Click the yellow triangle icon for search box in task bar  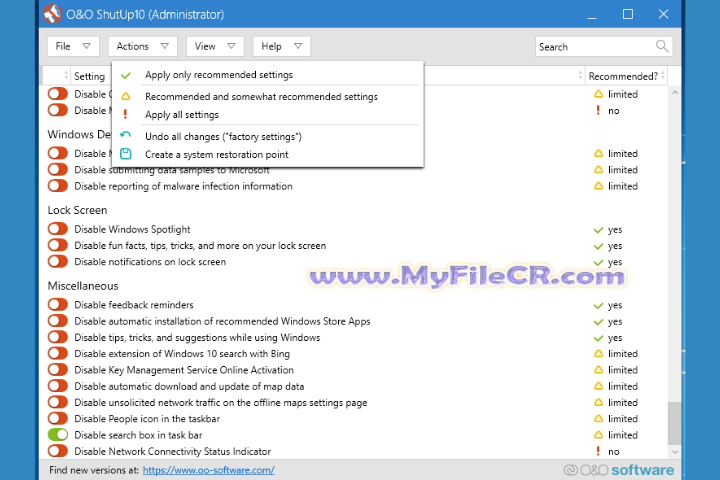598,435
